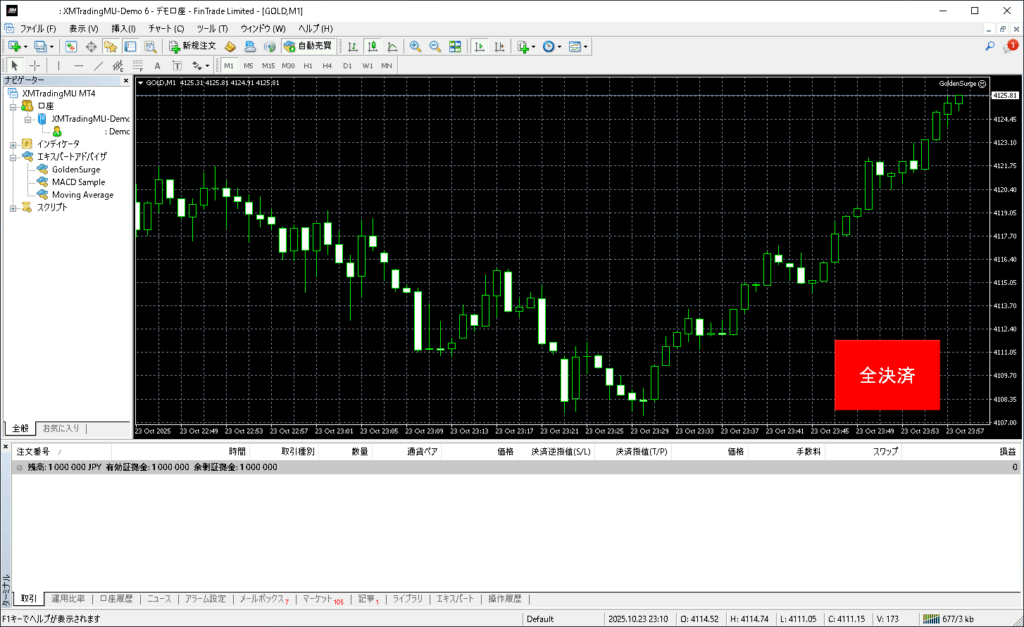
Task: Select the crosshair cursor tool
Action: point(33,66)
